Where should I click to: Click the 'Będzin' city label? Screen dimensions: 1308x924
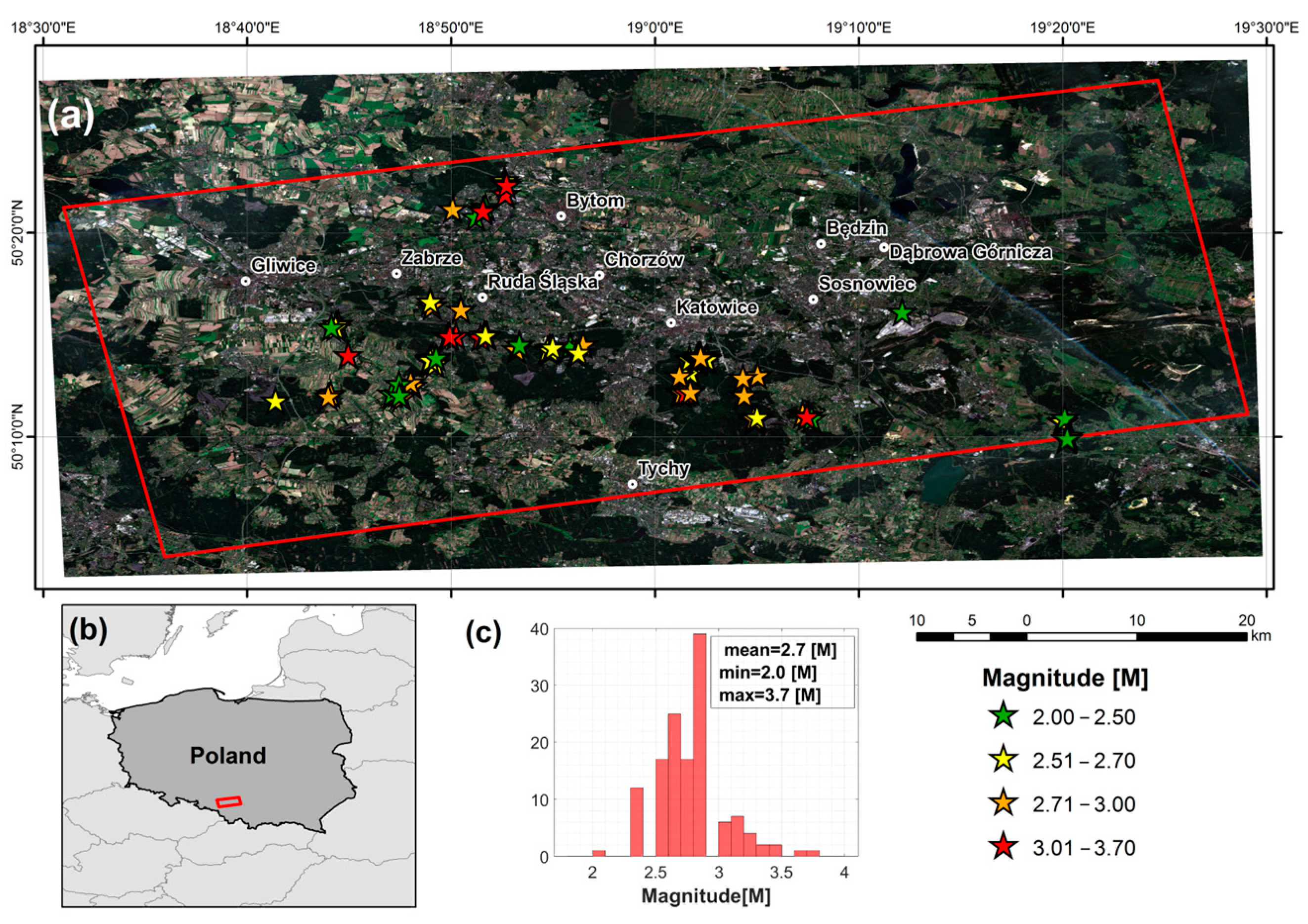point(856,229)
